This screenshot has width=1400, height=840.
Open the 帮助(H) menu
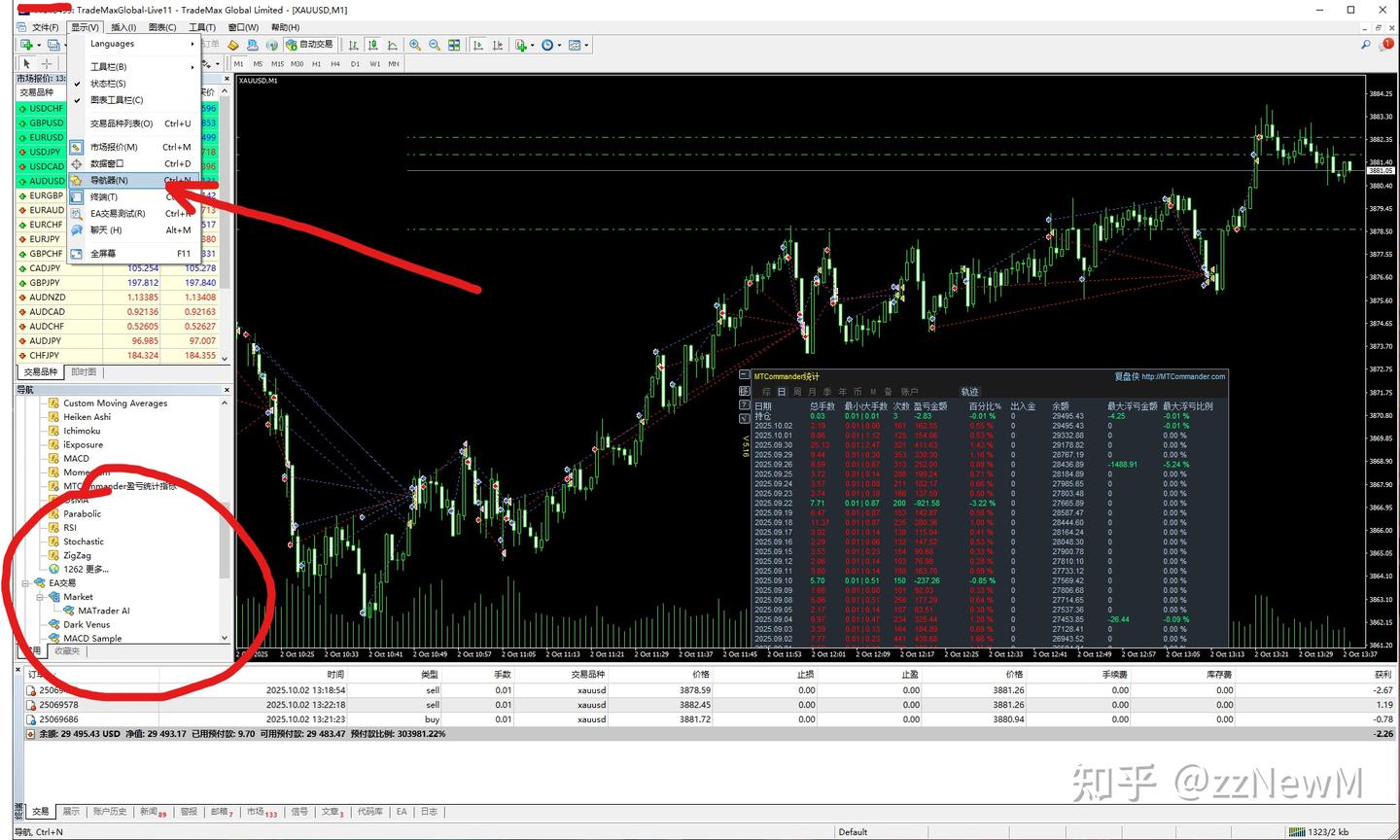pos(285,27)
